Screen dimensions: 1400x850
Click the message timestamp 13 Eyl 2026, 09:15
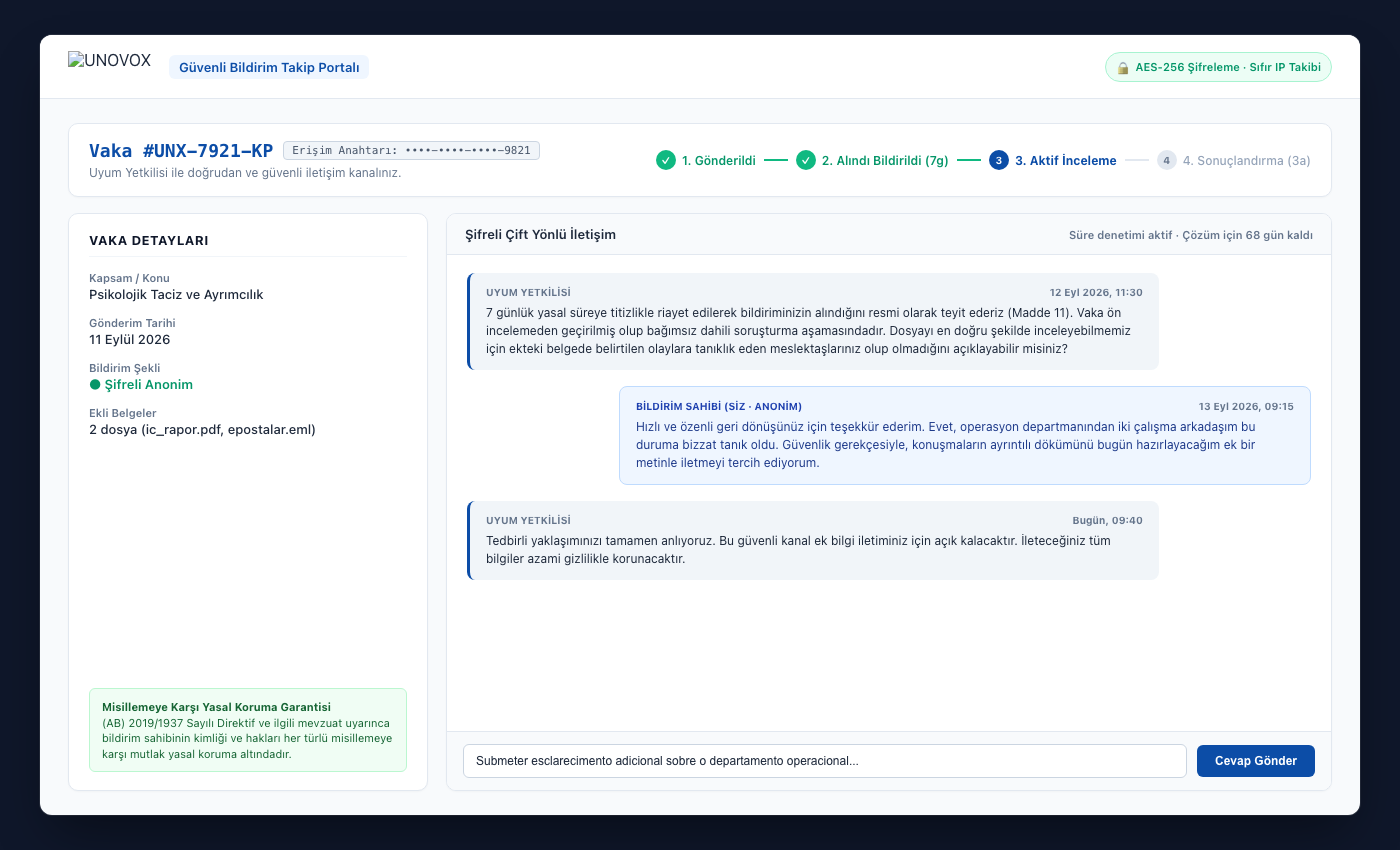click(x=1246, y=406)
